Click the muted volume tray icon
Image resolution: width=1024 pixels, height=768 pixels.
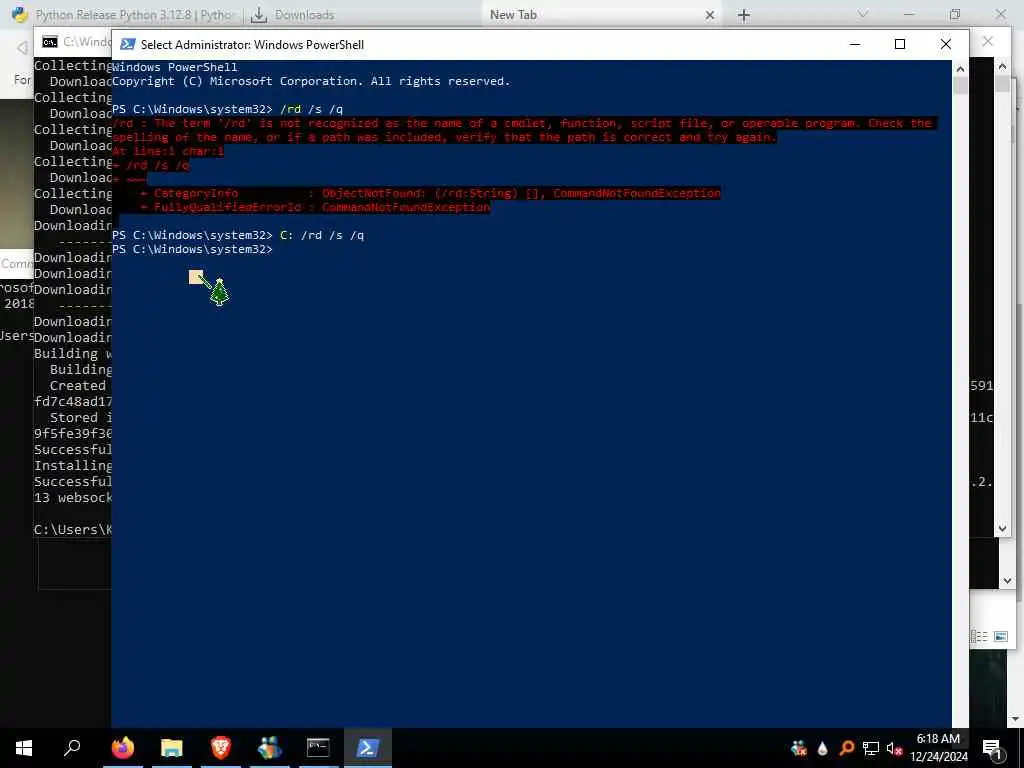coord(894,748)
